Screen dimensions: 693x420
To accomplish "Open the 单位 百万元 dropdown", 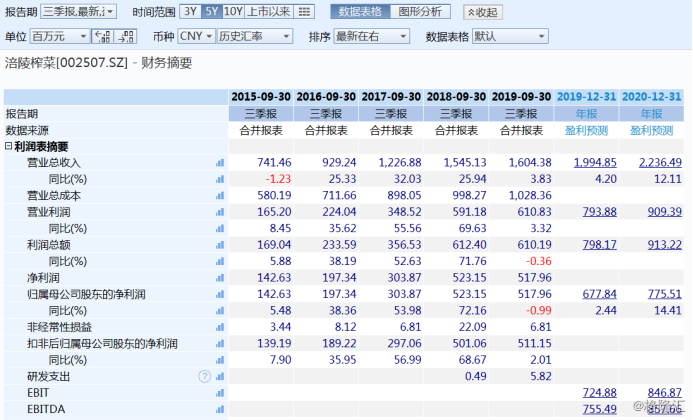I will [x=56, y=36].
